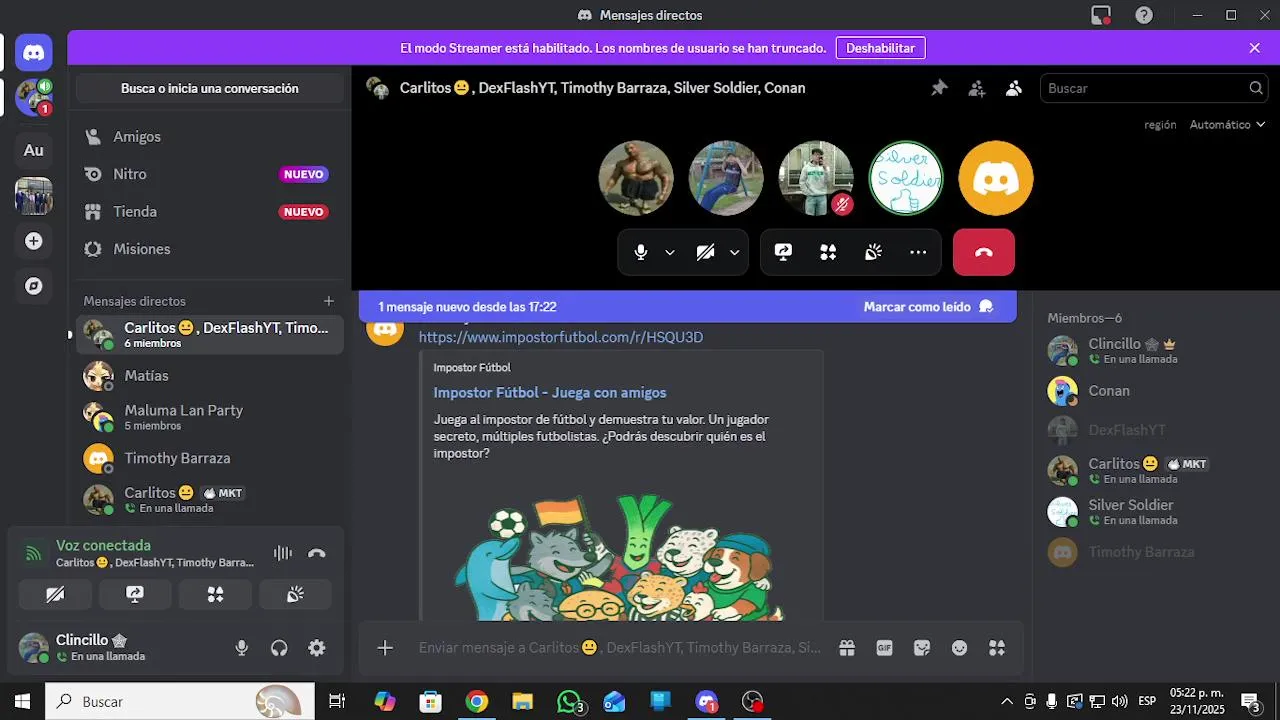Click Silver Soldier avatar in call
Viewport: 1280px width, 720px height.
coord(906,178)
